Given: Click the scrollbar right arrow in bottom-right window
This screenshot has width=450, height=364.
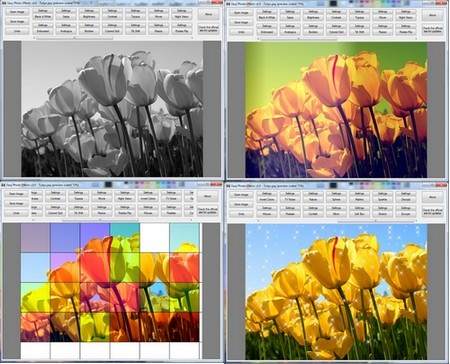Looking at the screenshot, I should pyautogui.click(x=417, y=221).
